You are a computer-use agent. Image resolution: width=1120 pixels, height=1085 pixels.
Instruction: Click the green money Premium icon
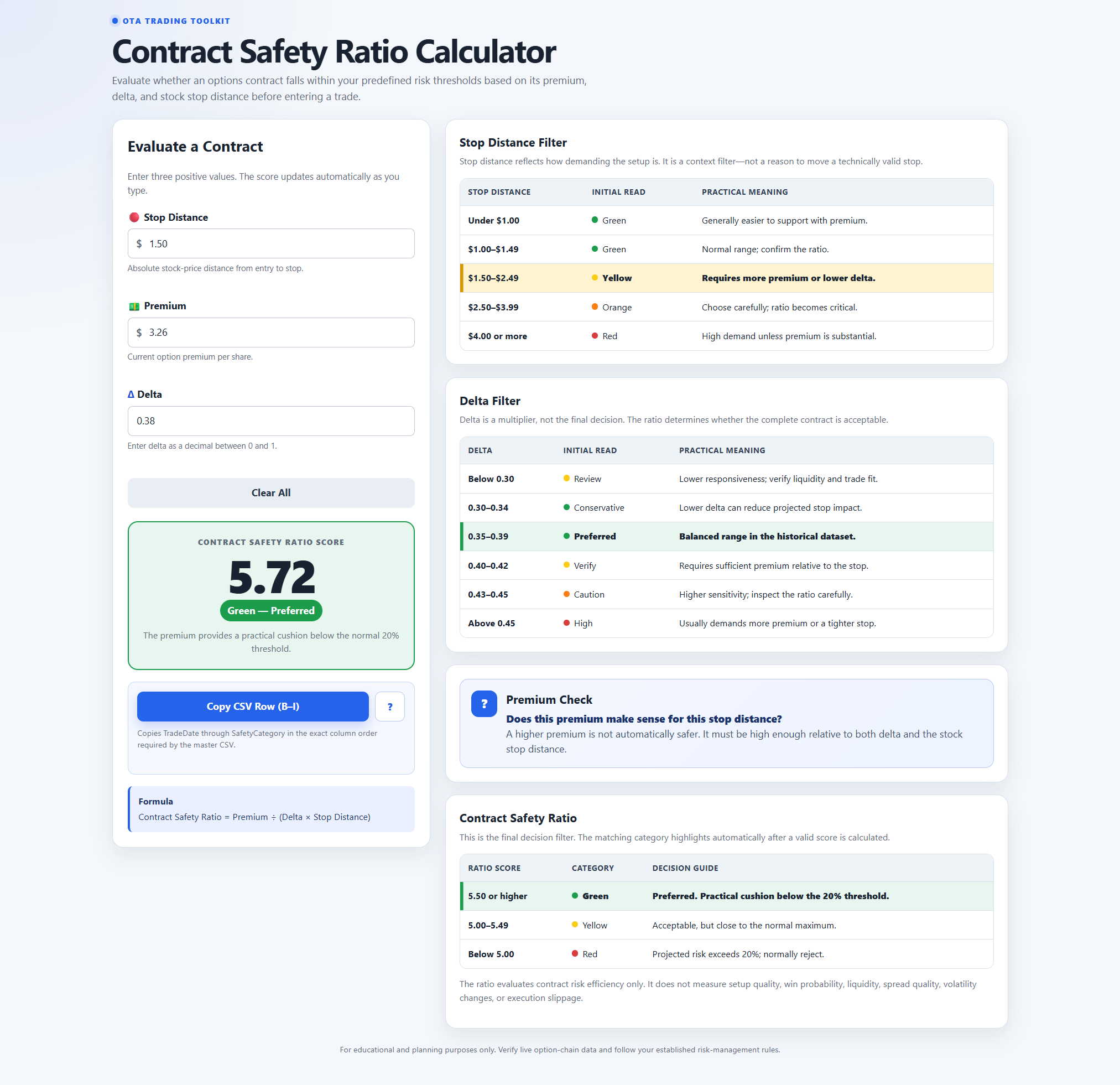[x=134, y=307]
